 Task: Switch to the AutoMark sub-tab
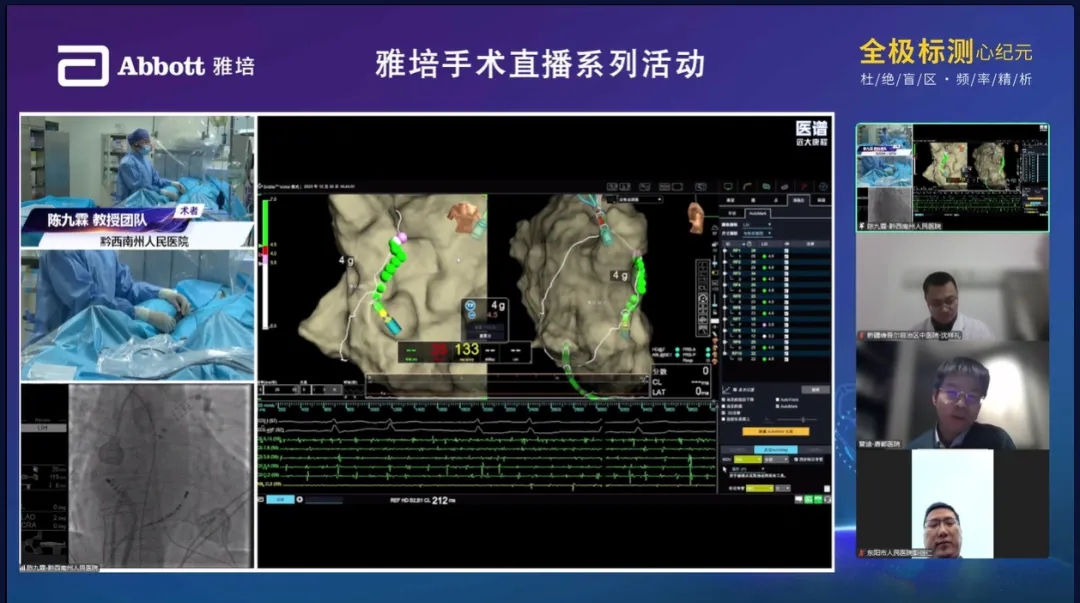pos(759,212)
